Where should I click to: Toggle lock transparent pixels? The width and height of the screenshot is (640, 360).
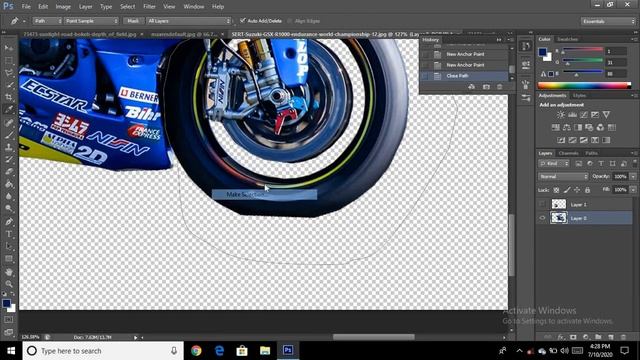coord(556,190)
